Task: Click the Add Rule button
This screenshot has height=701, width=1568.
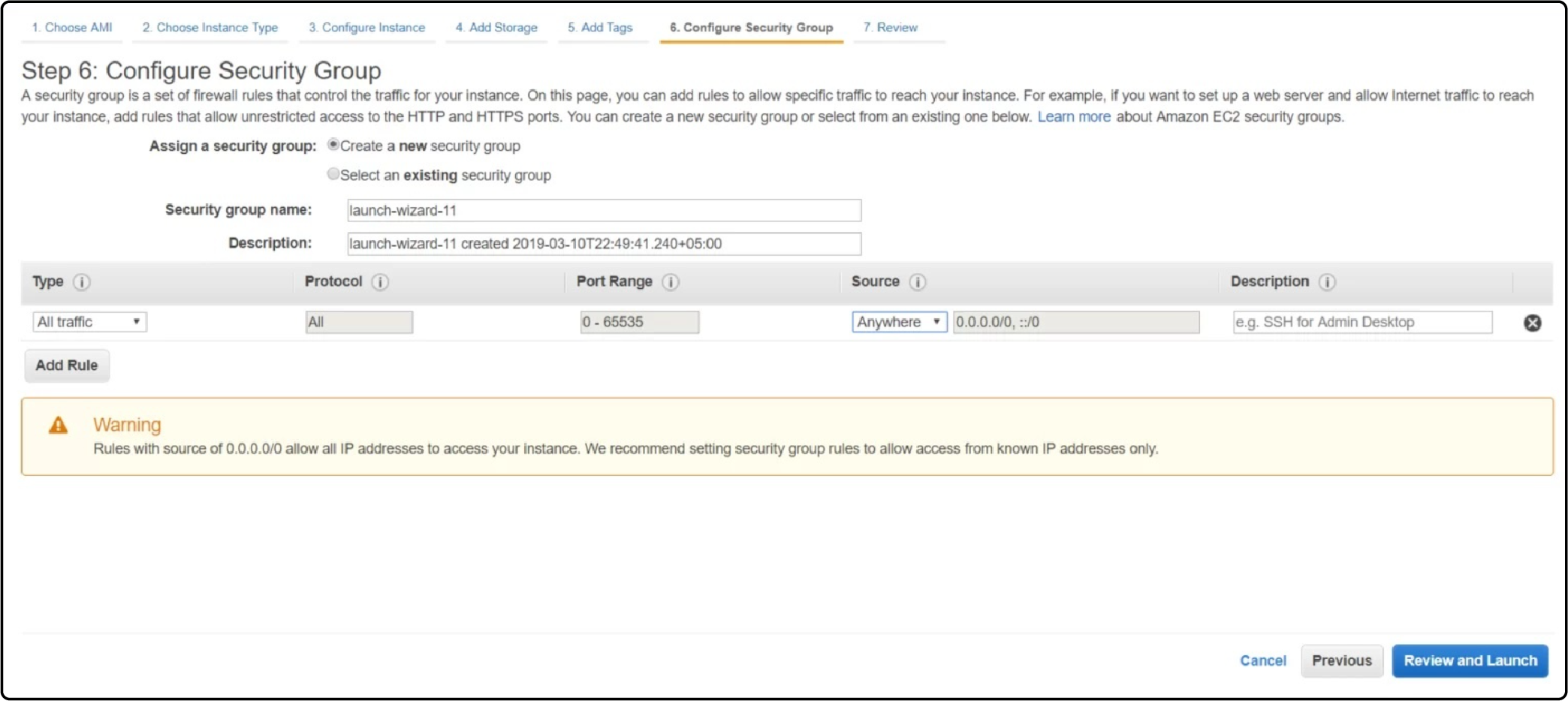Action: pos(66,366)
